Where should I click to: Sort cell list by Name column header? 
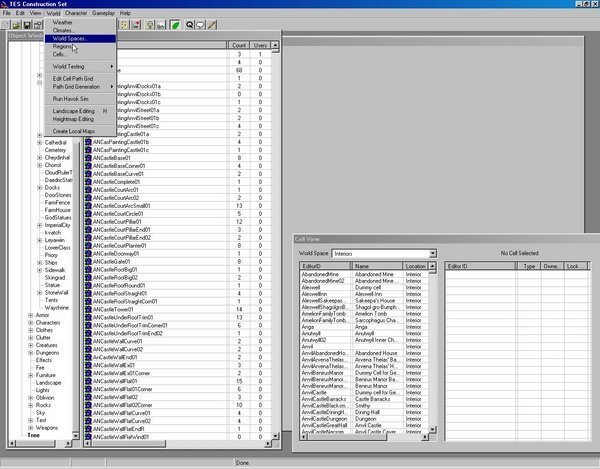tap(377, 266)
